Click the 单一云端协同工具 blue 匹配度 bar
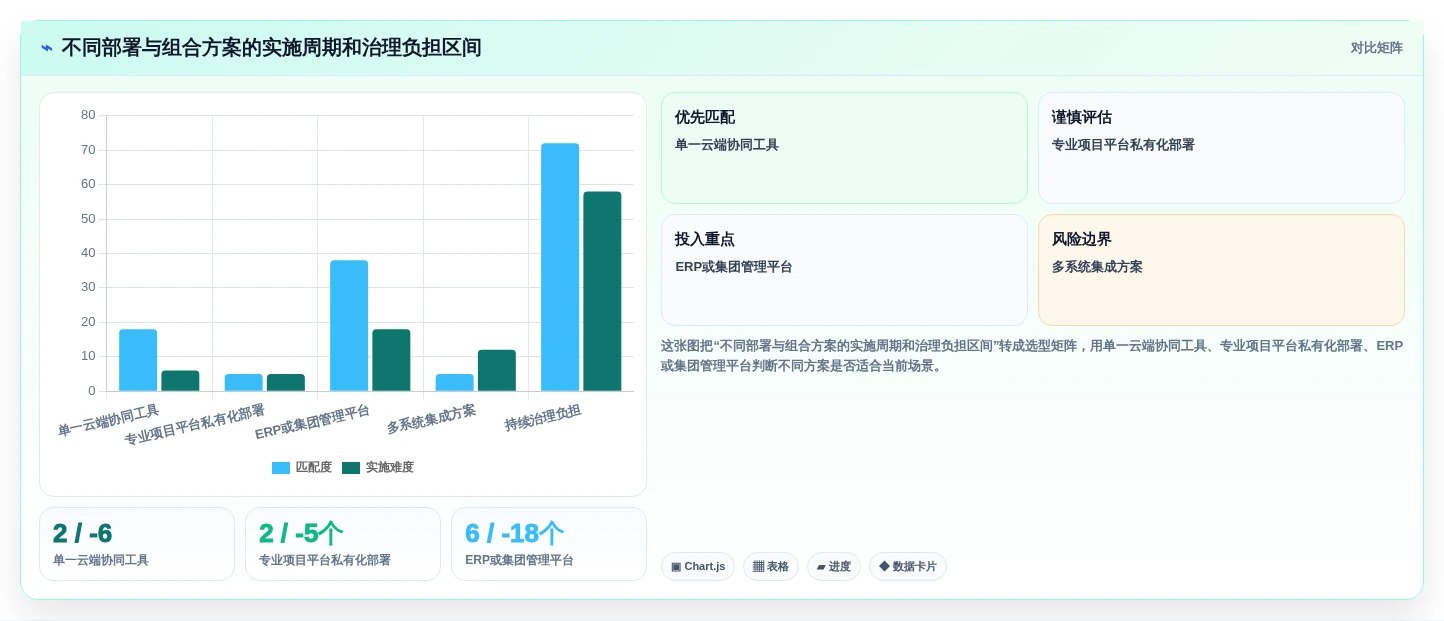 coord(138,360)
